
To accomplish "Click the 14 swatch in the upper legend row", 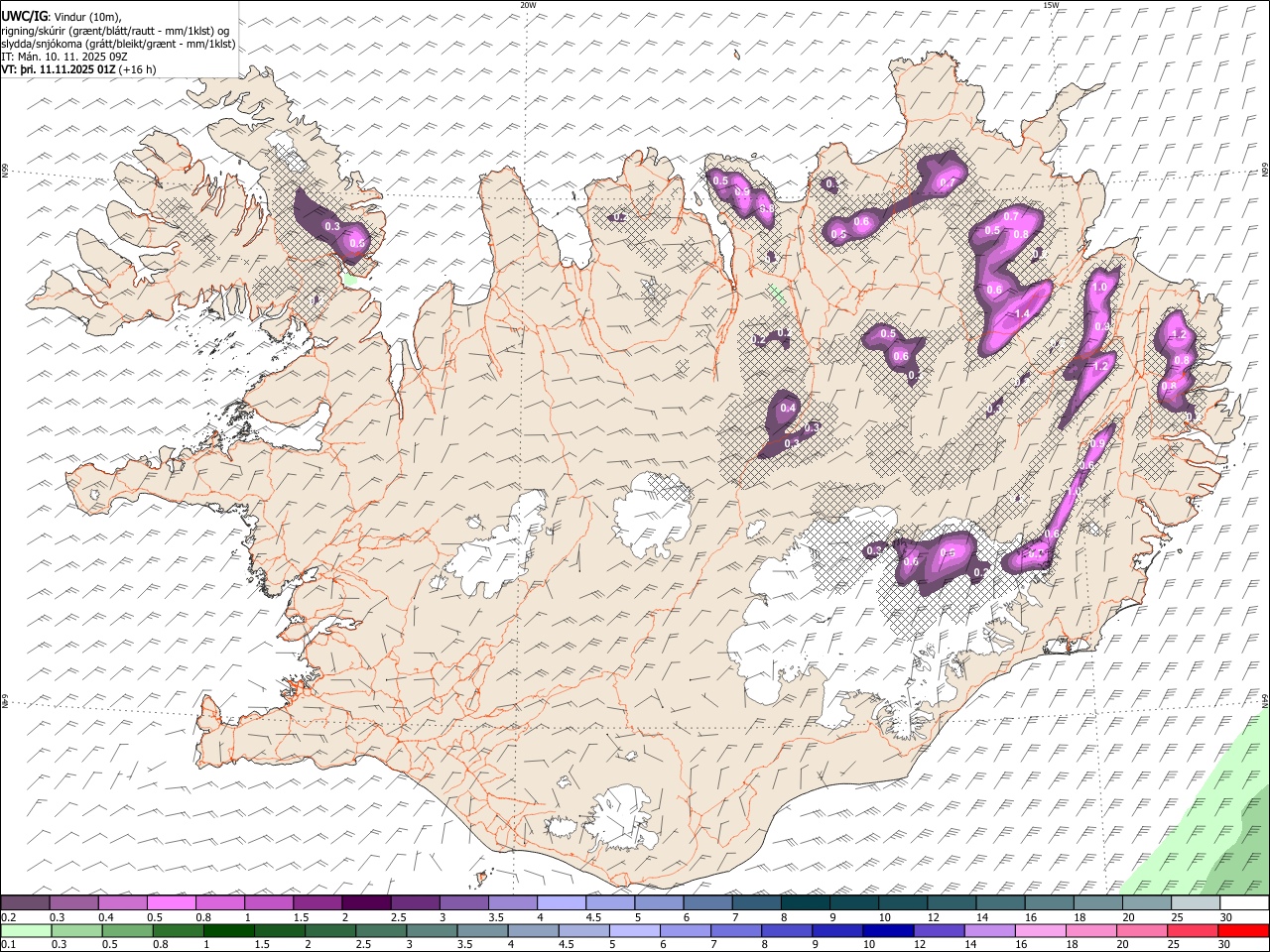I will click(x=1000, y=903).
